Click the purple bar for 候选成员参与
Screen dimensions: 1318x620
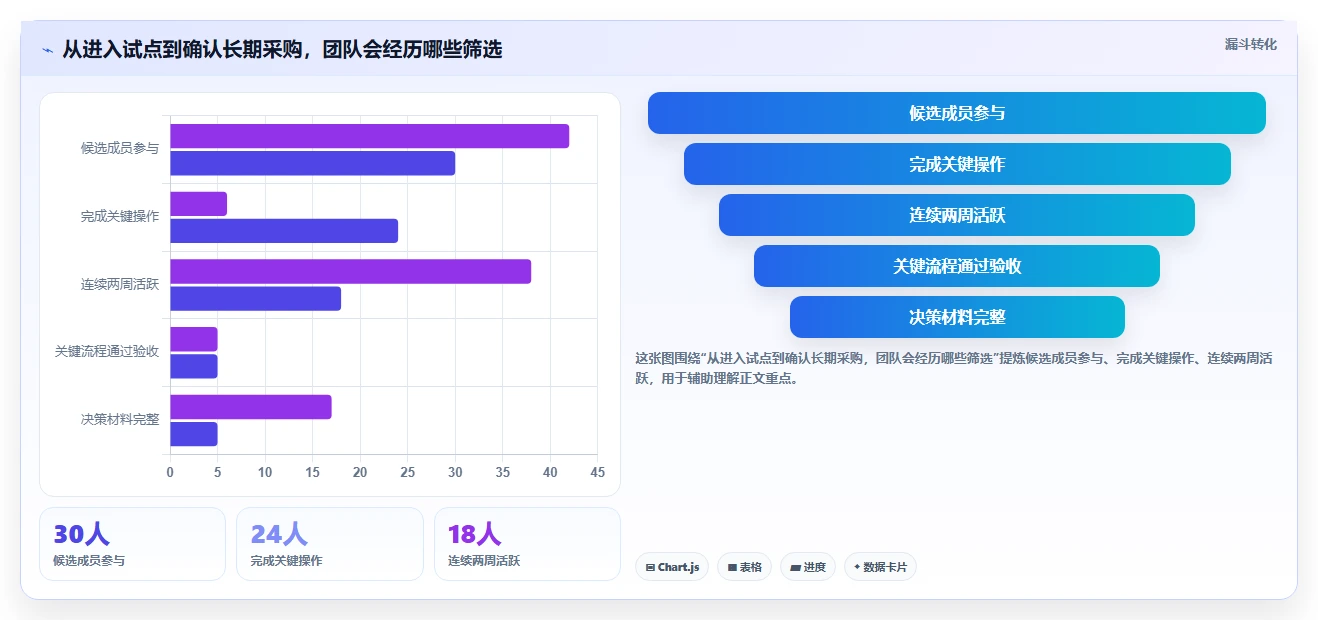tap(369, 136)
